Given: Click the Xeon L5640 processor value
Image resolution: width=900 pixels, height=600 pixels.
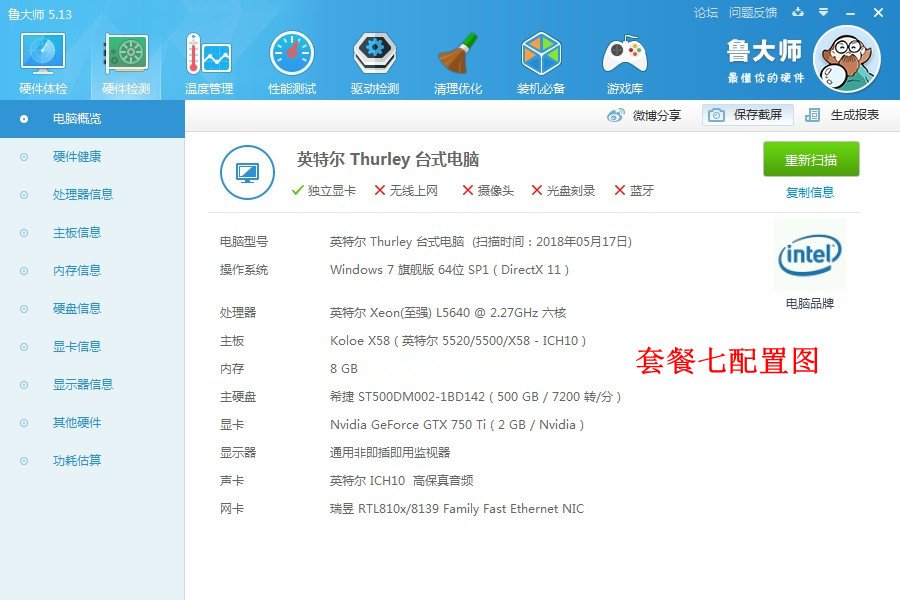Looking at the screenshot, I should pos(448,313).
